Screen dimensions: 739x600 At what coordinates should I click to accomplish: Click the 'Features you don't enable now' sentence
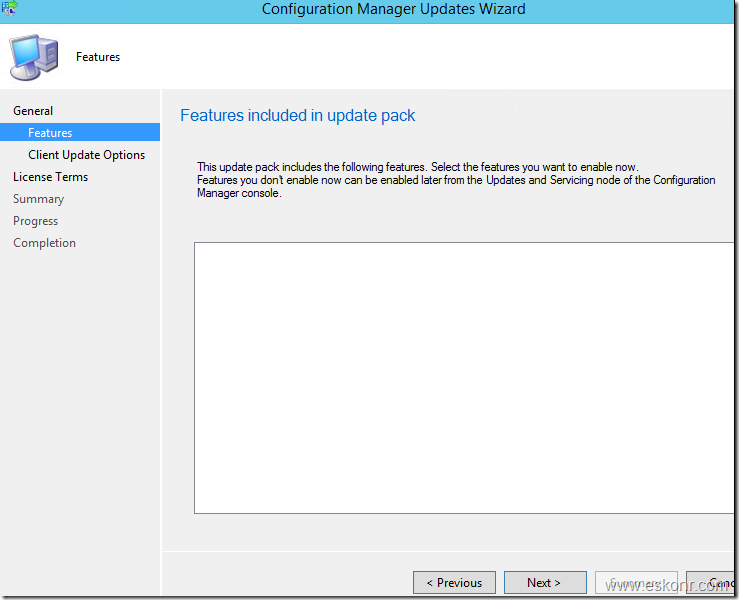coord(455,180)
